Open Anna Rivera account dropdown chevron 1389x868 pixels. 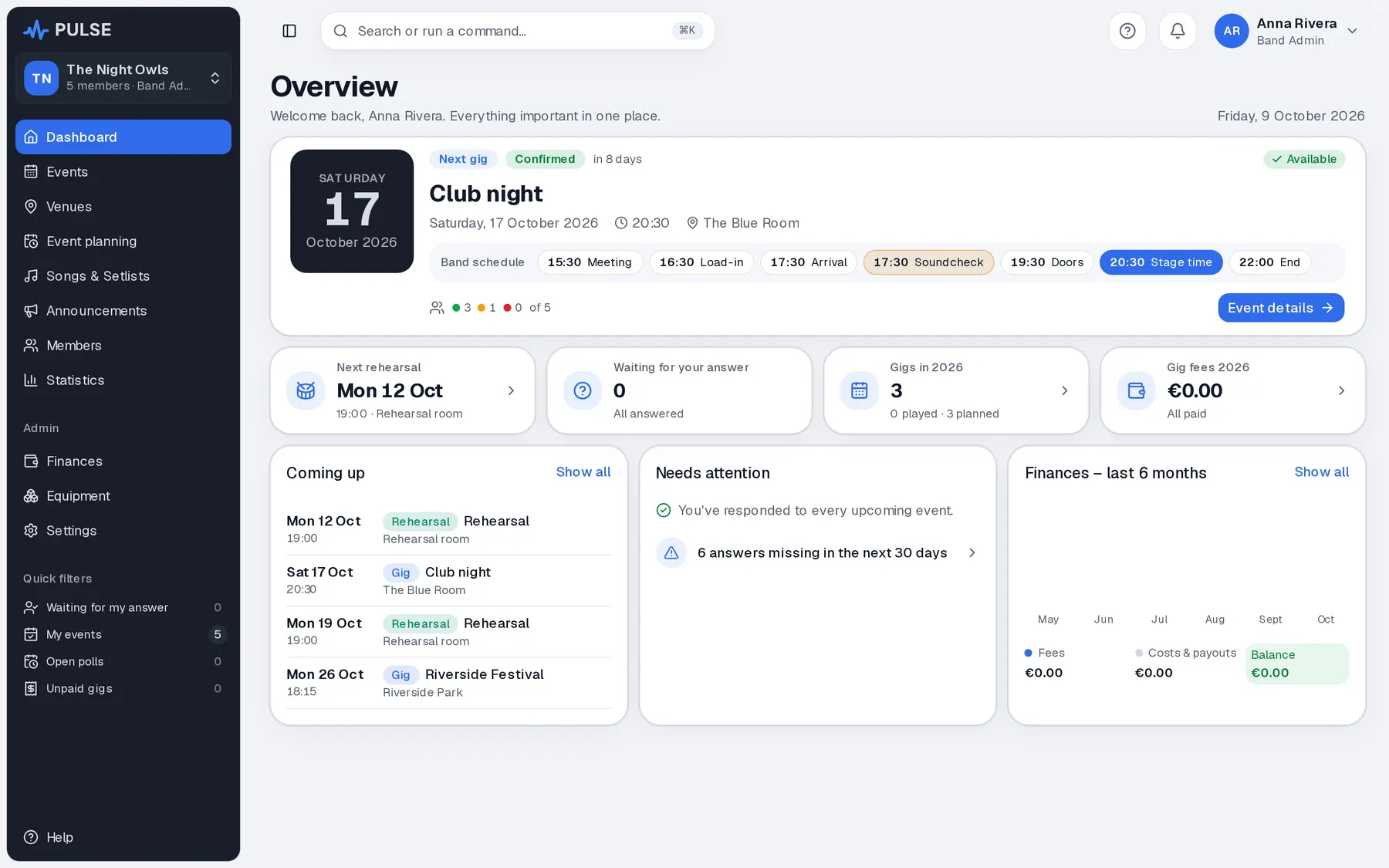[1352, 31]
